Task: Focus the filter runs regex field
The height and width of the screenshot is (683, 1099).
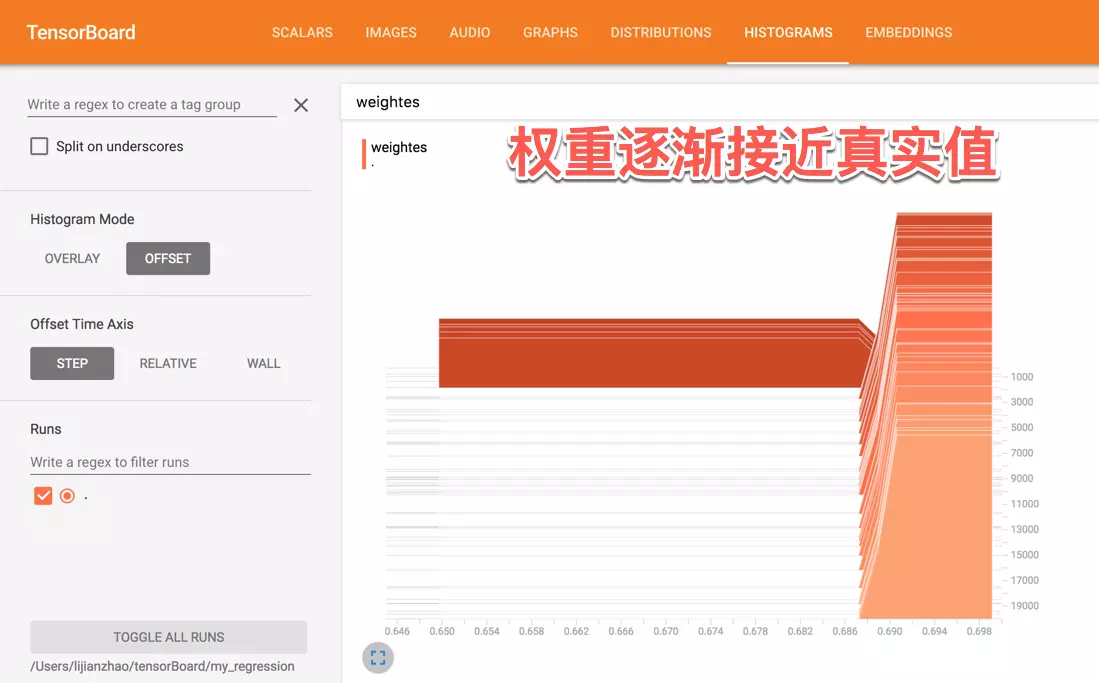Action: [170, 462]
